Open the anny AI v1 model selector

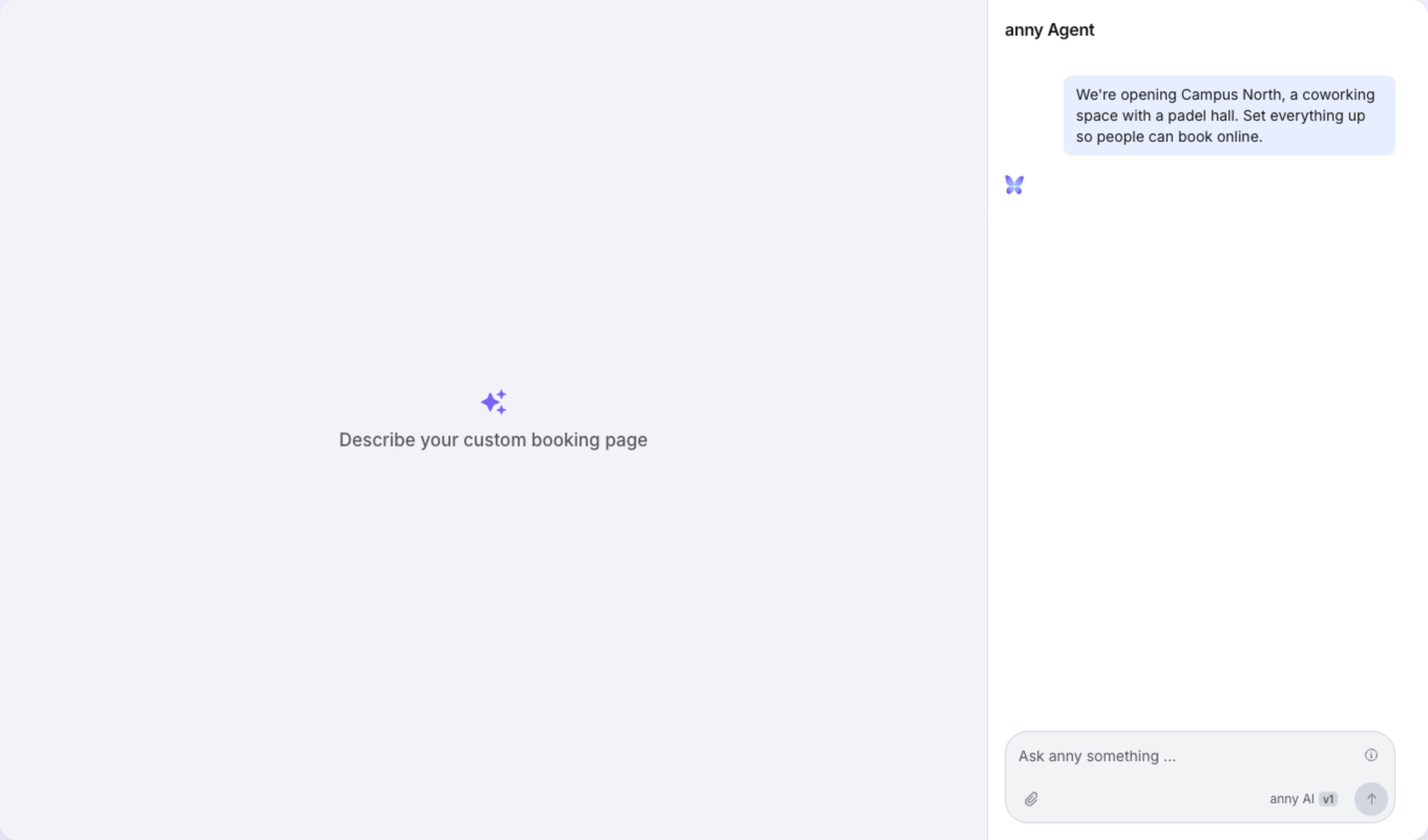click(1304, 799)
